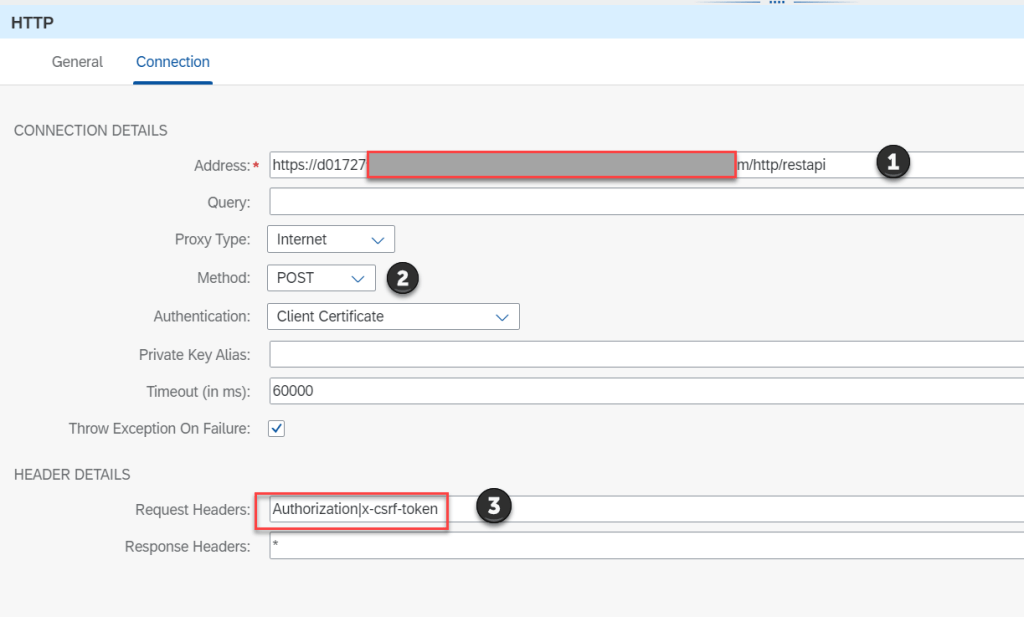1024x617 pixels.
Task: Open the Proxy Type dropdown showing Internet
Action: coord(331,240)
